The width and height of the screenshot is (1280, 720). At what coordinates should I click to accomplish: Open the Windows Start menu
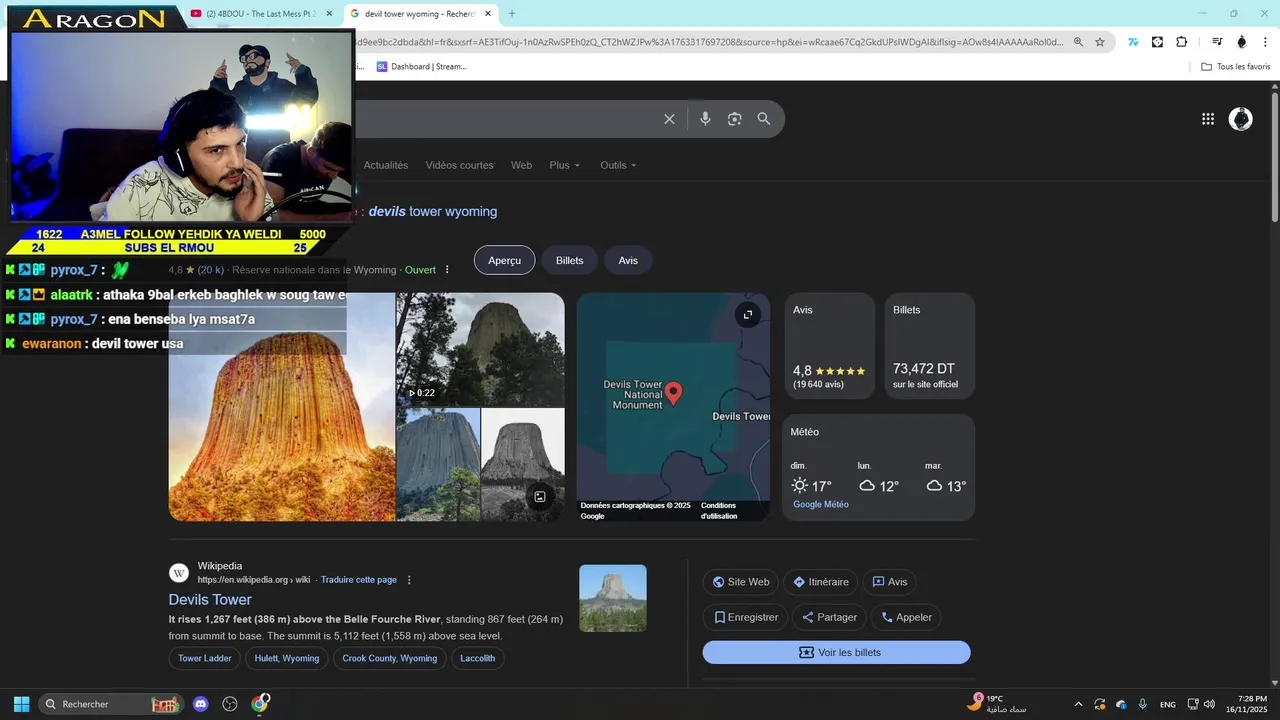click(21, 704)
